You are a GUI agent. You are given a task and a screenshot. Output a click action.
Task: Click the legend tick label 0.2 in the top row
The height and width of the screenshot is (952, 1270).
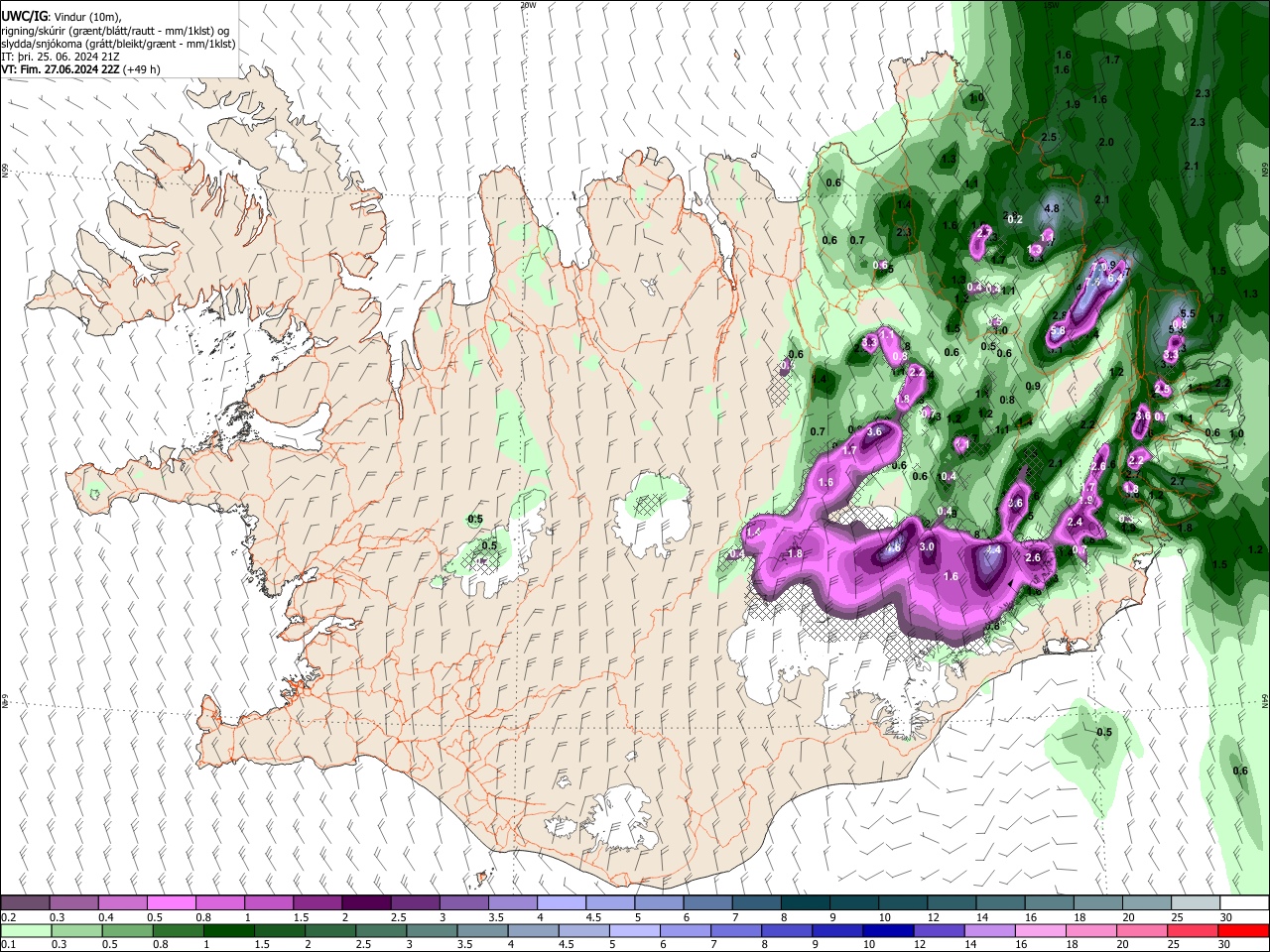9,917
